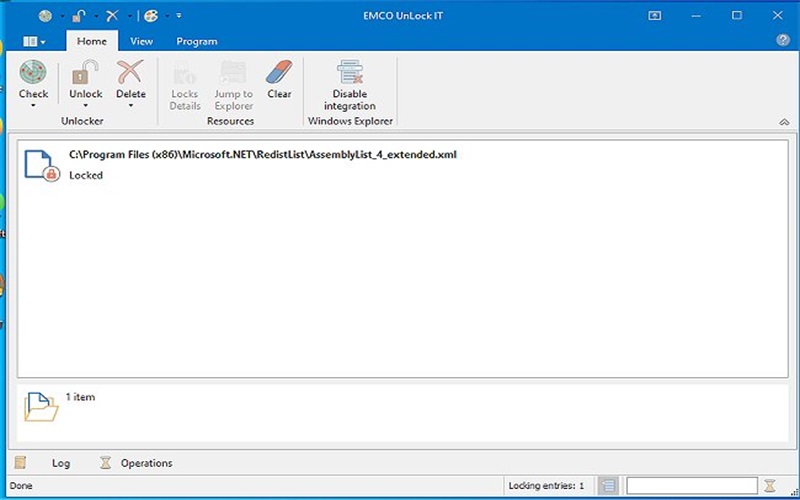This screenshot has width=800, height=500.
Task: Click quick access Unlock padlock icon
Action: (78, 16)
